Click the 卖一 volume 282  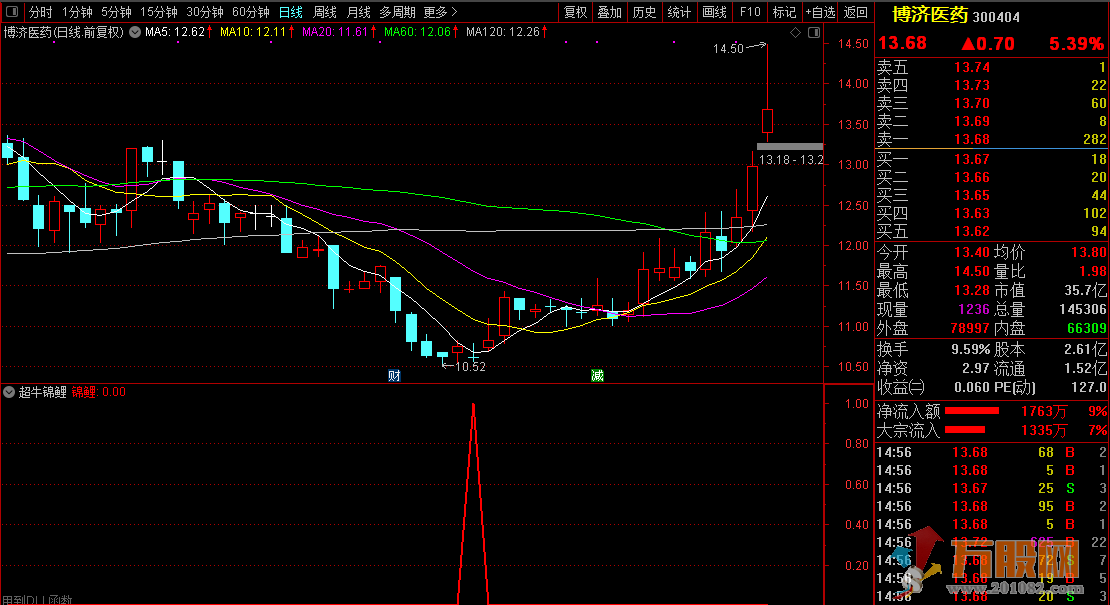(1094, 139)
